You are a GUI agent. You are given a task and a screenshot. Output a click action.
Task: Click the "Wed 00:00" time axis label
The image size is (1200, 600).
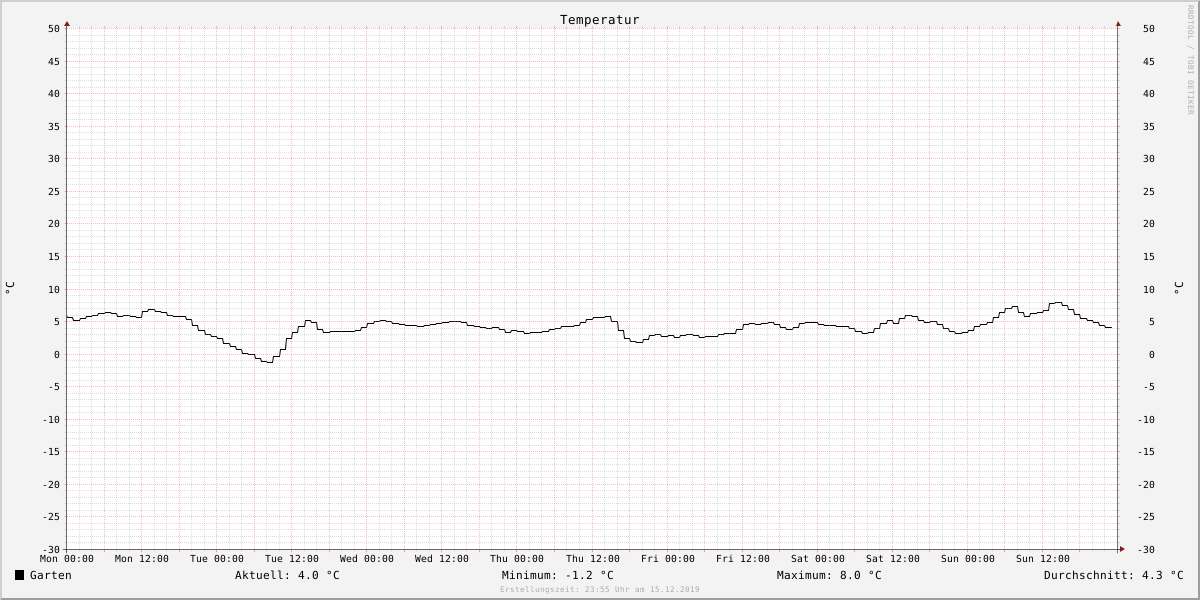coord(367,559)
